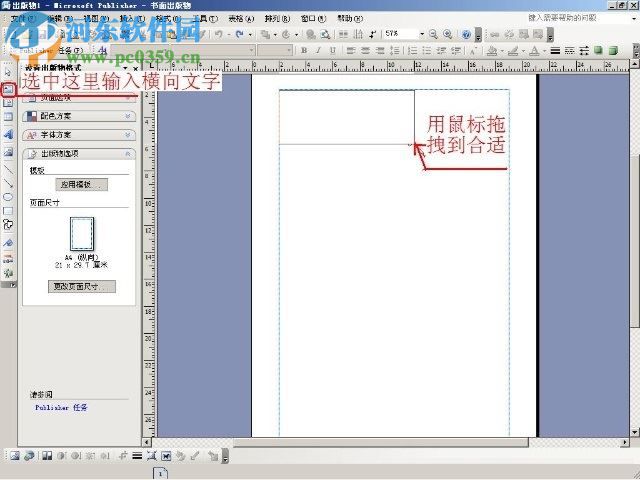This screenshot has width=640, height=480.
Task: Apply Numbering list formatting
Action: coord(413,51)
